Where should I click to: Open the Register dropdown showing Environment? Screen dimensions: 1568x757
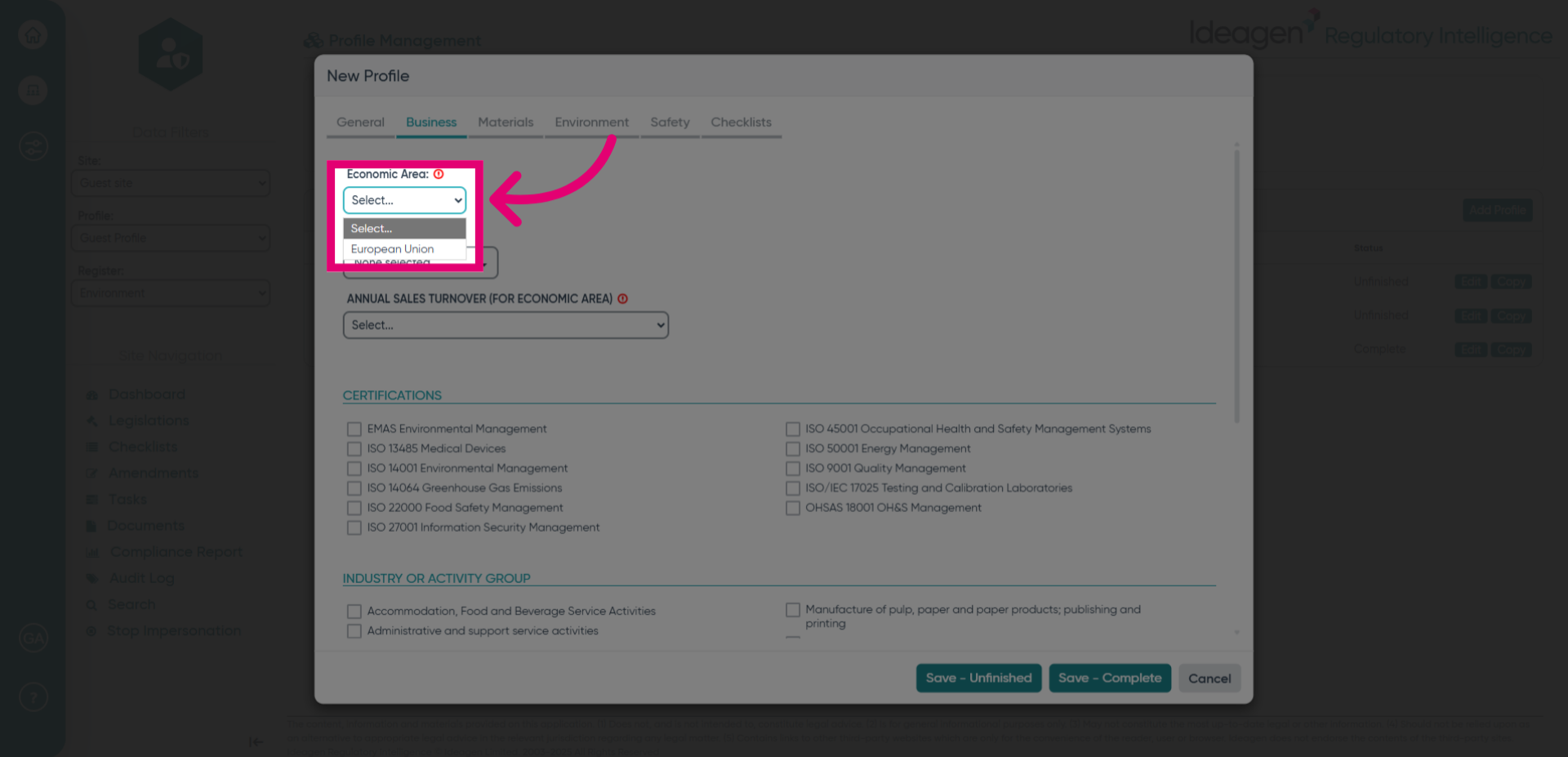click(171, 292)
